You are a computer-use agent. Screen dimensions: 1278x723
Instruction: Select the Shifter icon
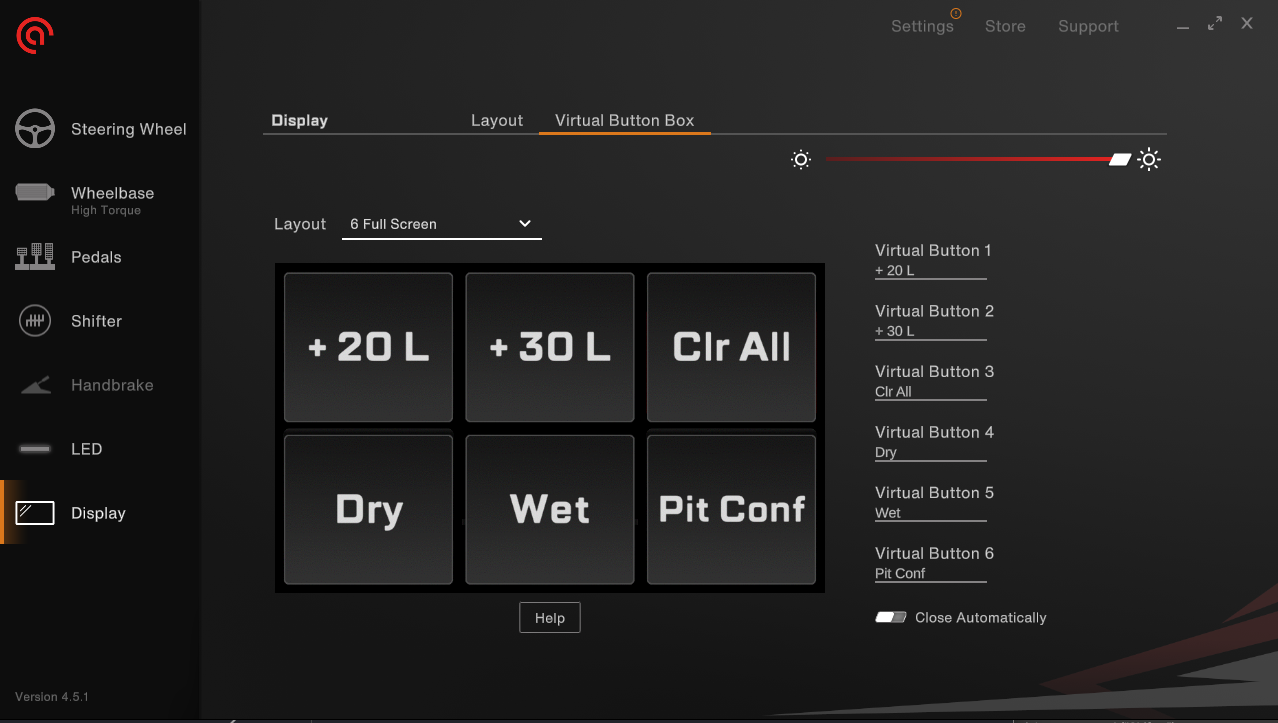click(x=35, y=321)
